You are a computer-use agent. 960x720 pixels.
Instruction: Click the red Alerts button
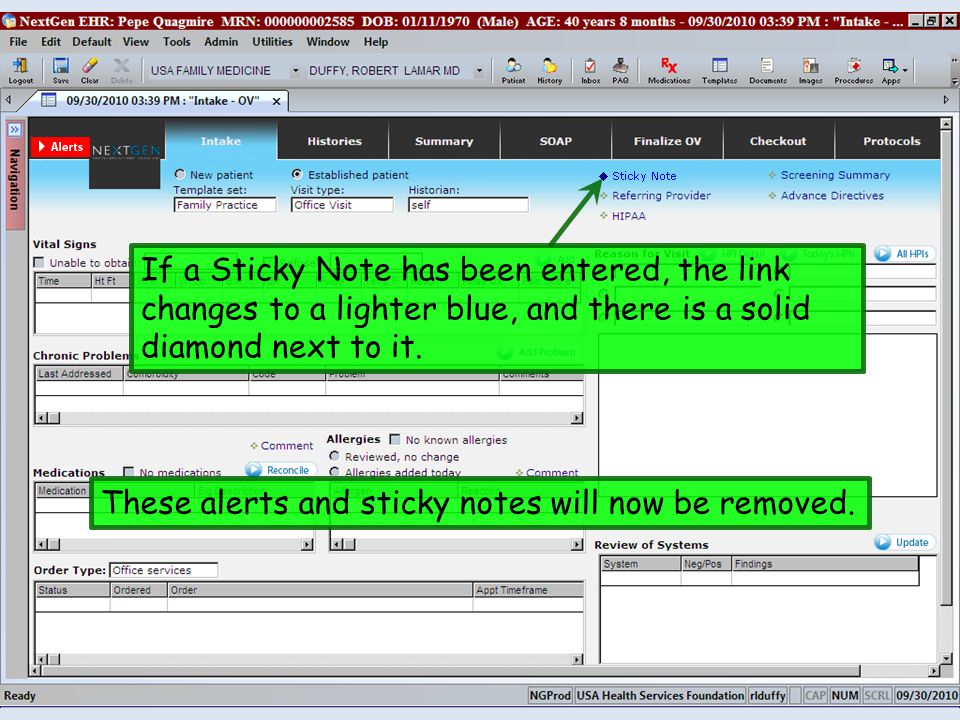[x=60, y=147]
